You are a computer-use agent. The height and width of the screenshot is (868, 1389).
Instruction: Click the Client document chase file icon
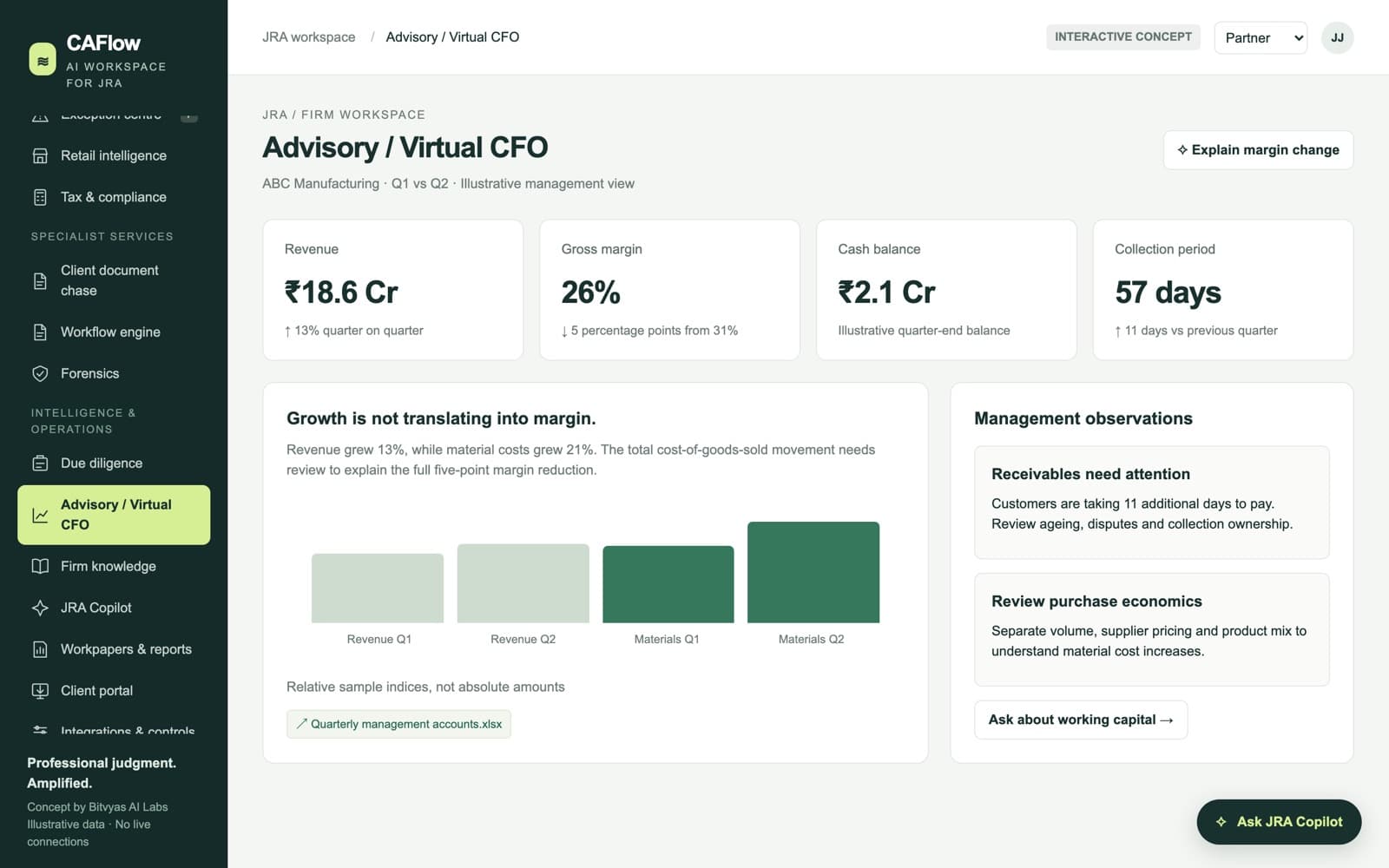point(40,281)
